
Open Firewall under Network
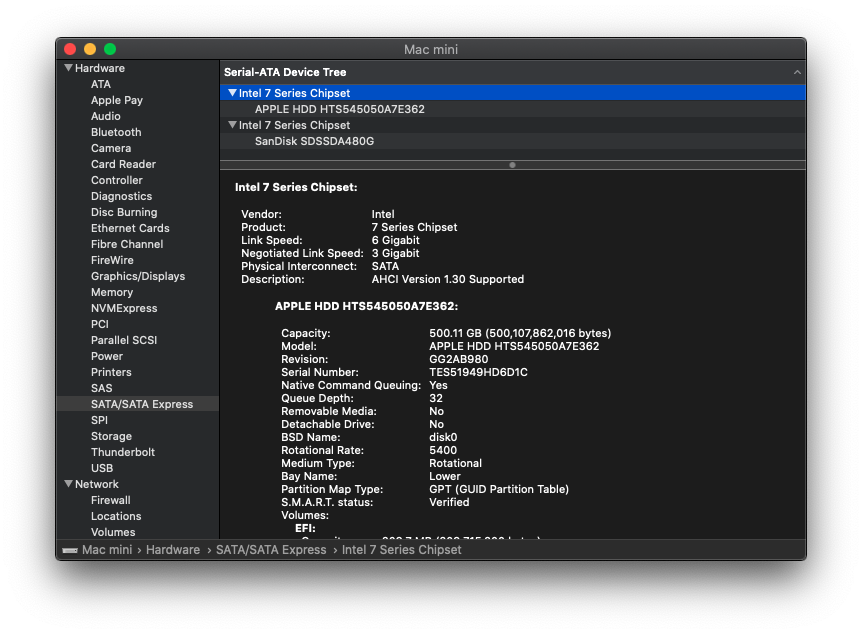click(110, 500)
